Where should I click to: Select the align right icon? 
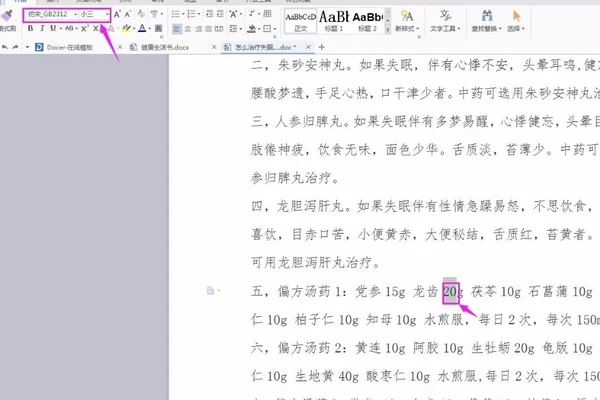[198, 29]
